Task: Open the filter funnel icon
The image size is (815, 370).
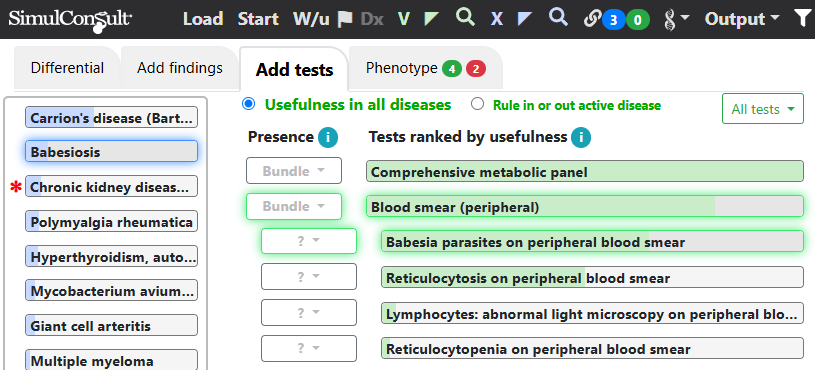Action: click(802, 19)
